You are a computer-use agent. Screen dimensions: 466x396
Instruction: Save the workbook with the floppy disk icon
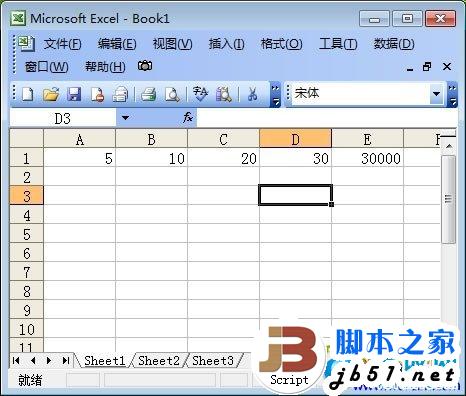(x=74, y=94)
